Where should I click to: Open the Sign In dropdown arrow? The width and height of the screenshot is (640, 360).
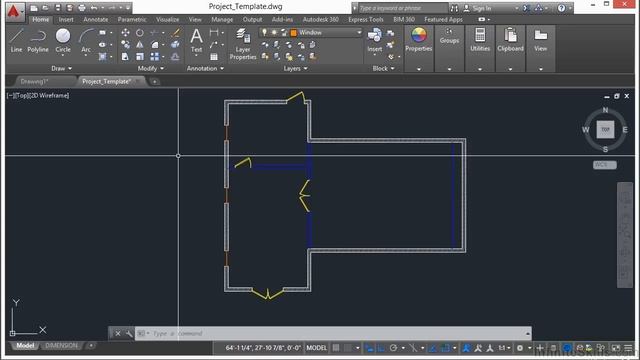click(517, 8)
